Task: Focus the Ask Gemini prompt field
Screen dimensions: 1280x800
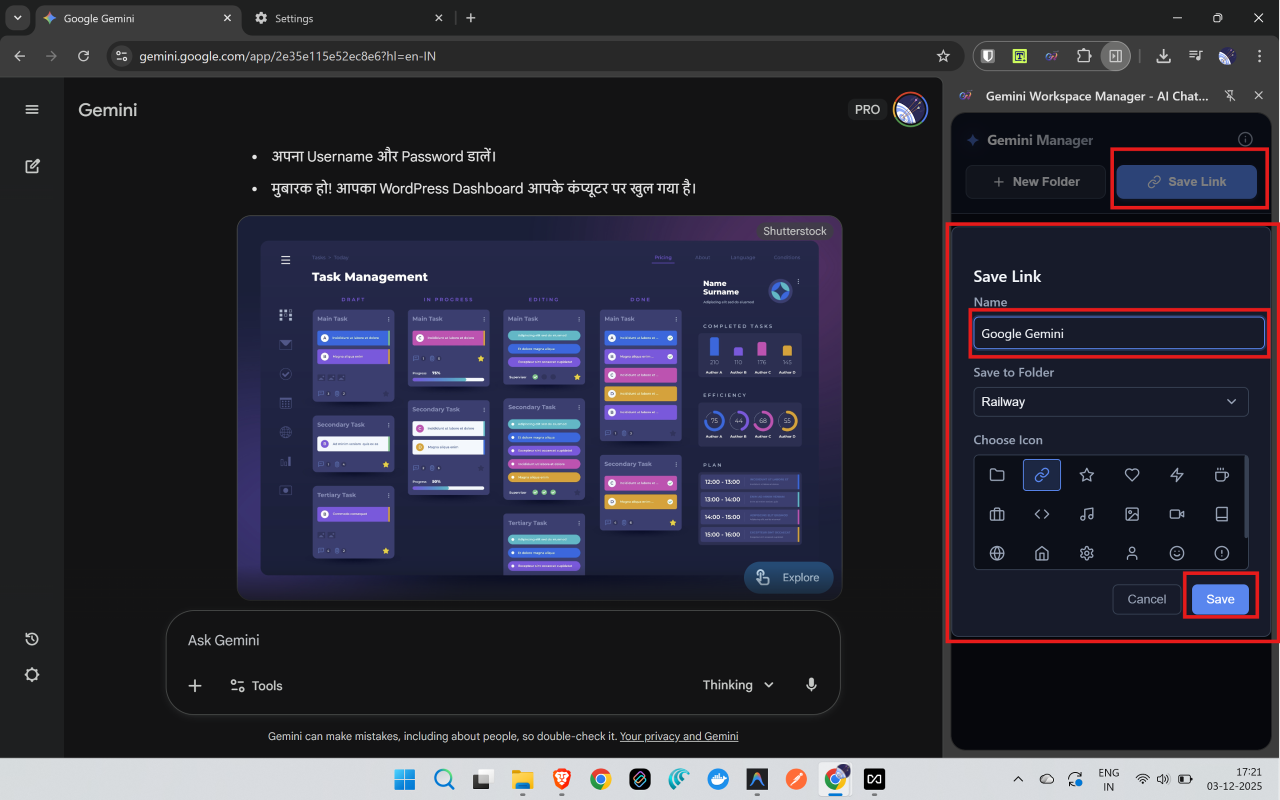Action: tap(502, 640)
